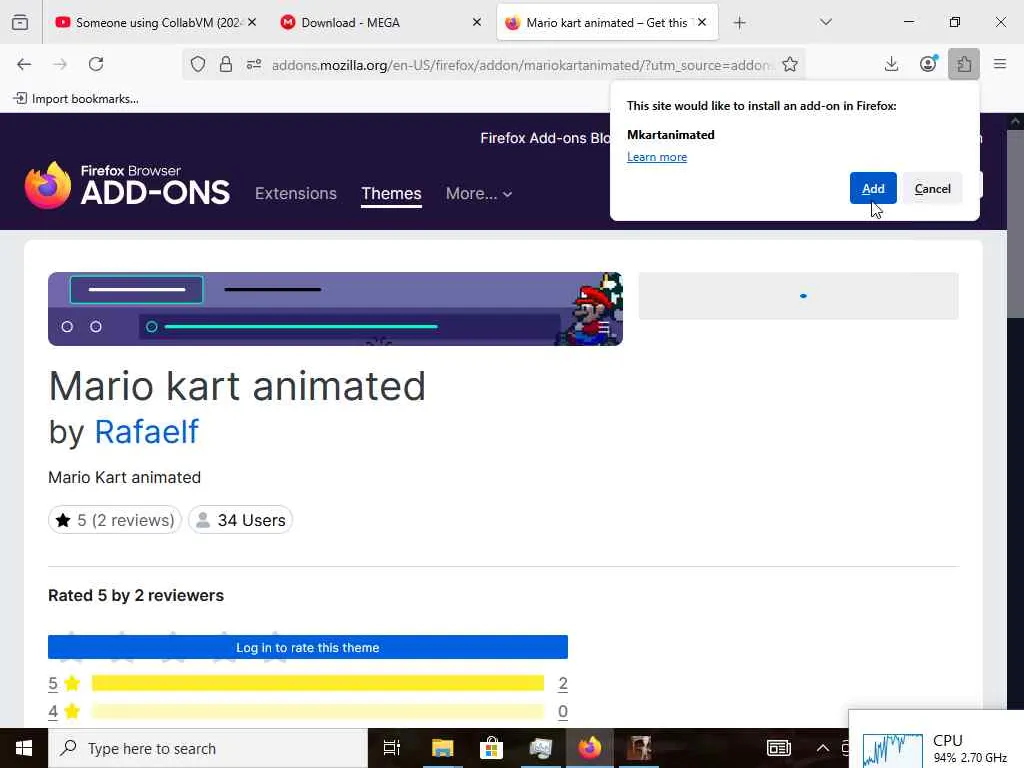The width and height of the screenshot is (1024, 768).
Task: Click the Firefox icon on the taskbar
Action: (589, 748)
